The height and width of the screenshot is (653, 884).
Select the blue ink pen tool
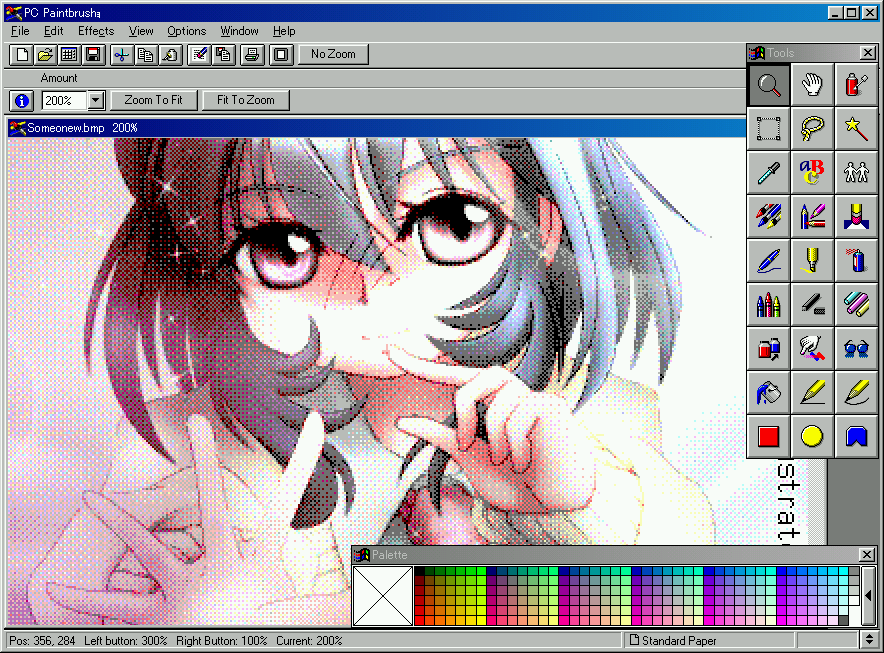click(768, 261)
